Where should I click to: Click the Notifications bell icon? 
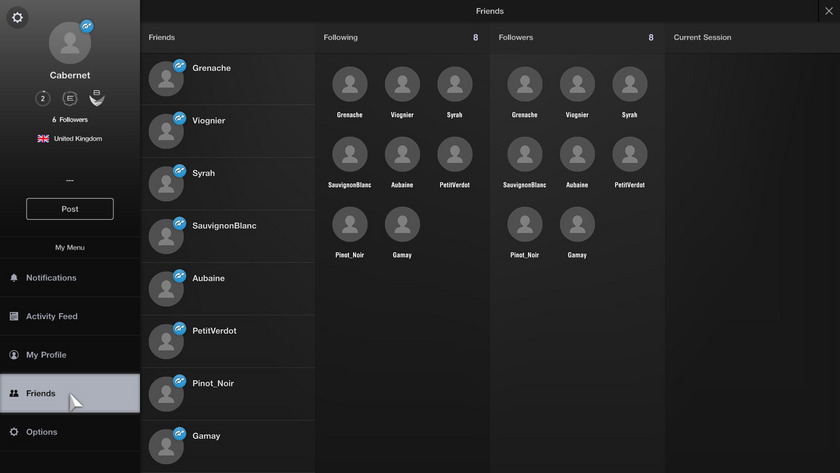tap(14, 278)
